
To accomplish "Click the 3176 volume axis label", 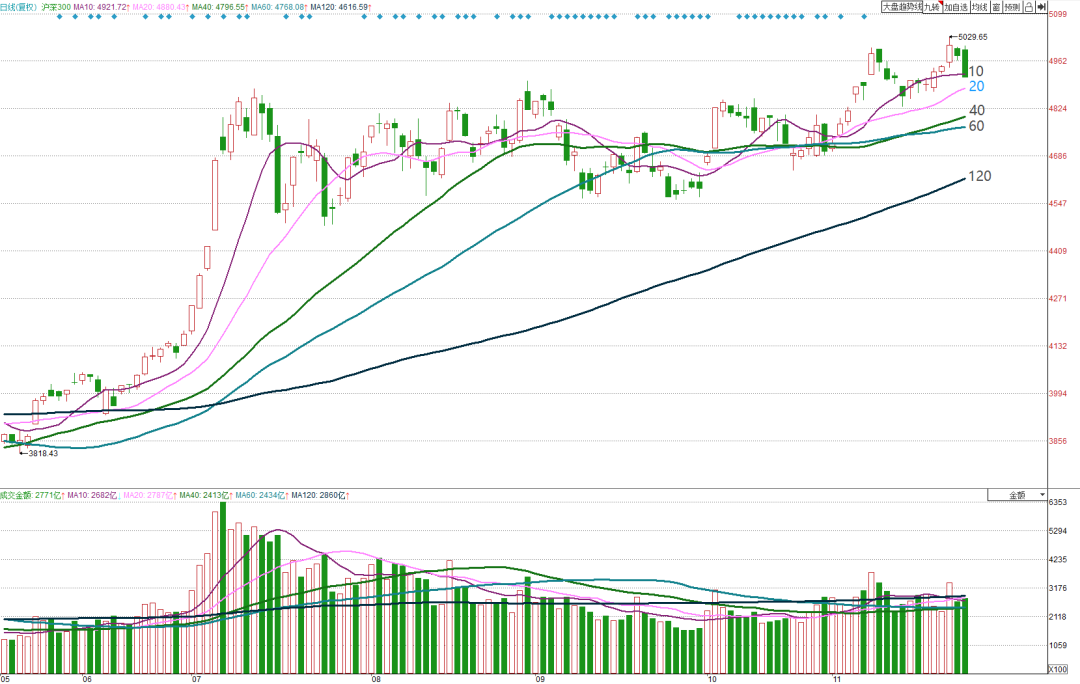I will pos(1057,588).
